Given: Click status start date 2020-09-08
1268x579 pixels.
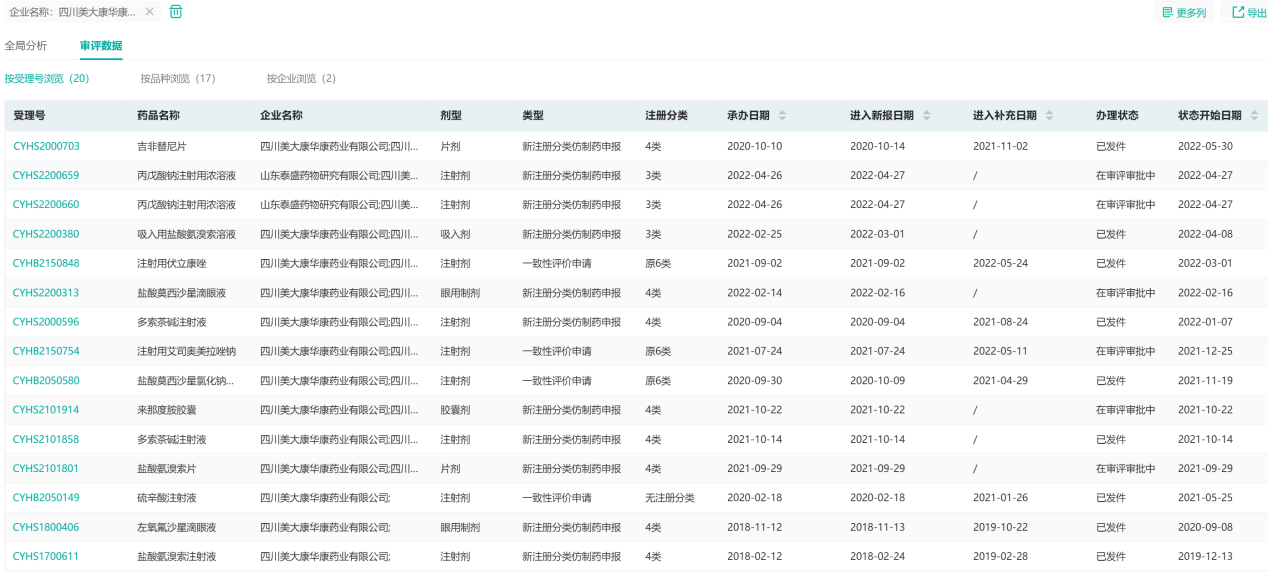Looking at the screenshot, I should point(1205,527).
